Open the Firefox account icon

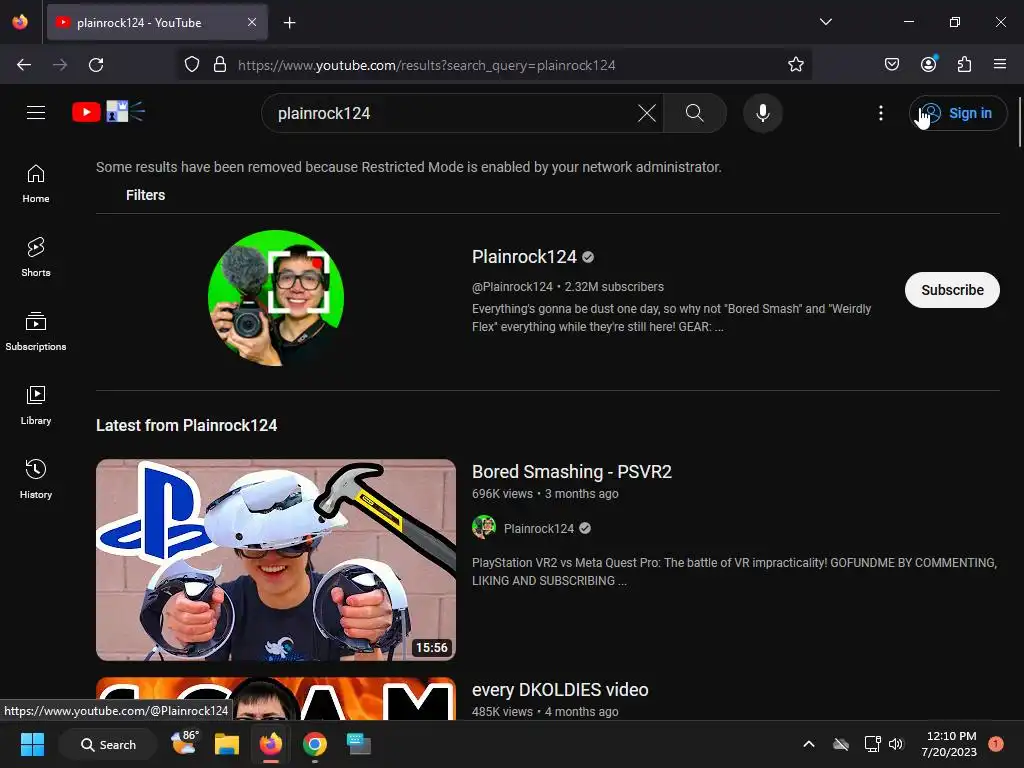coord(928,64)
